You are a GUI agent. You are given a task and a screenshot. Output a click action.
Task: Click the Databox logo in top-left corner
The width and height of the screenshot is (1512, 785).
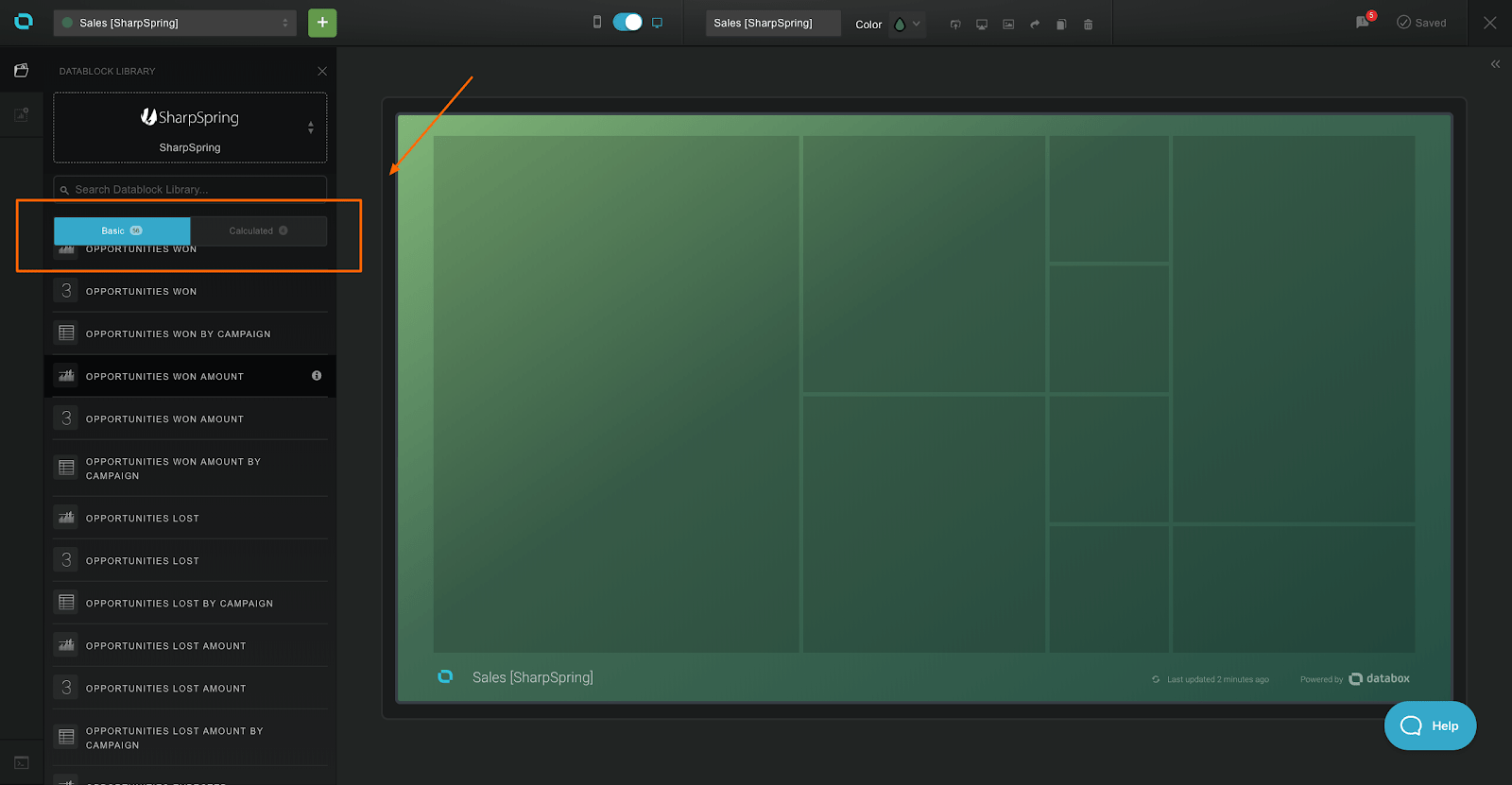point(24,22)
